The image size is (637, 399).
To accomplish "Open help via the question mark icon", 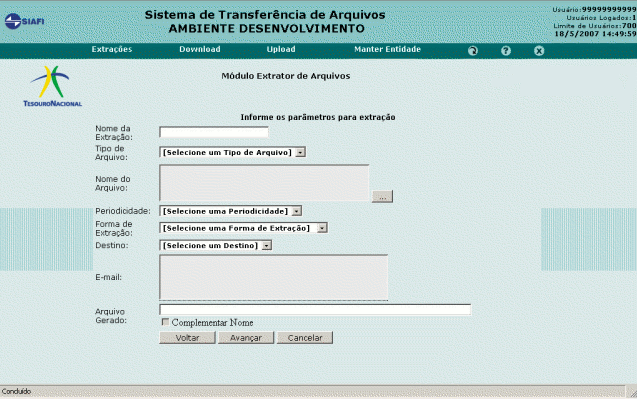I will (x=506, y=51).
